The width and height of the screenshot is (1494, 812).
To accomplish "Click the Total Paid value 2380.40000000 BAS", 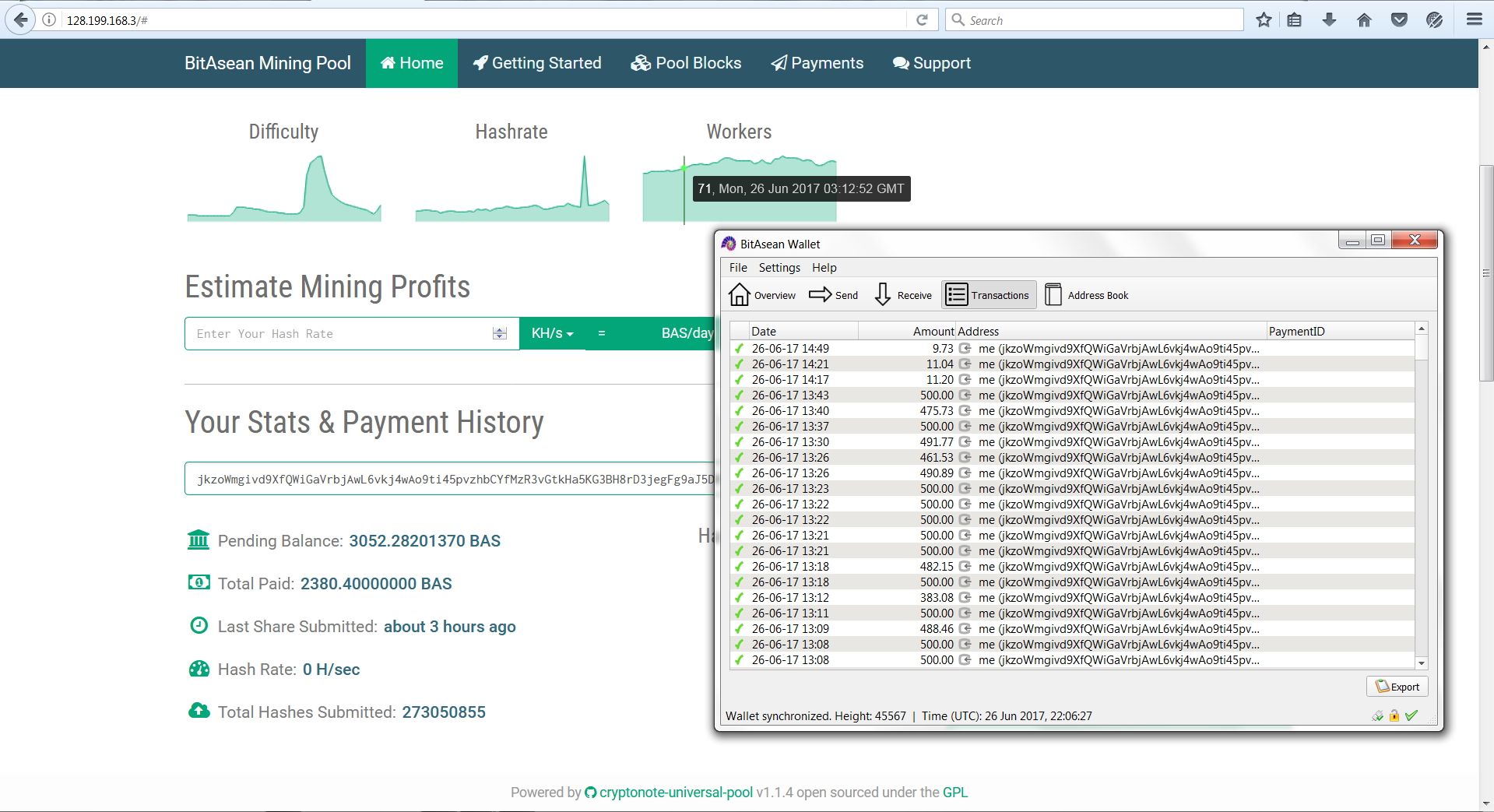I will 376,584.
